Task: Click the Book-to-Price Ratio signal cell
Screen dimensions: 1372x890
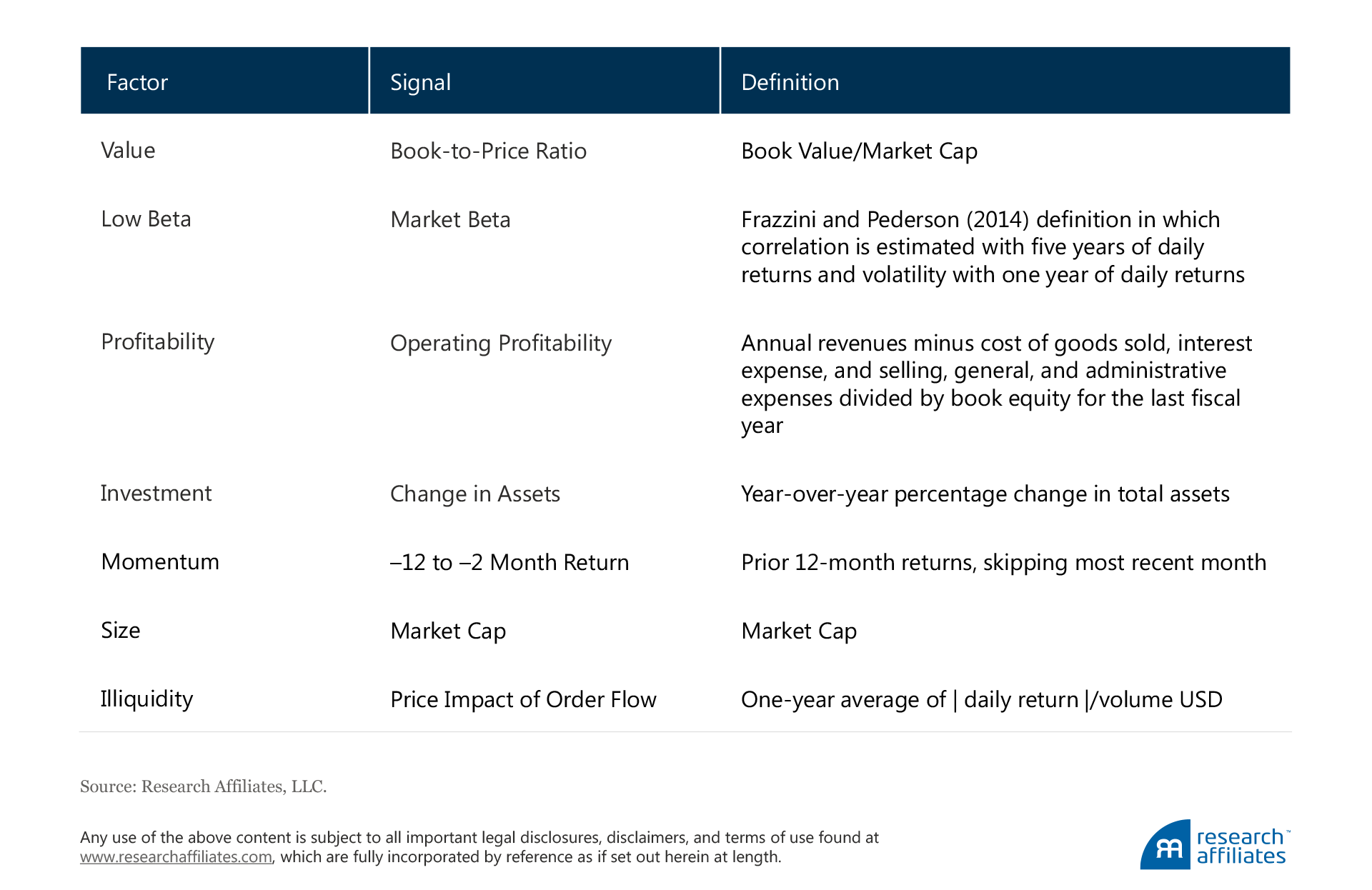Action: coord(488,151)
